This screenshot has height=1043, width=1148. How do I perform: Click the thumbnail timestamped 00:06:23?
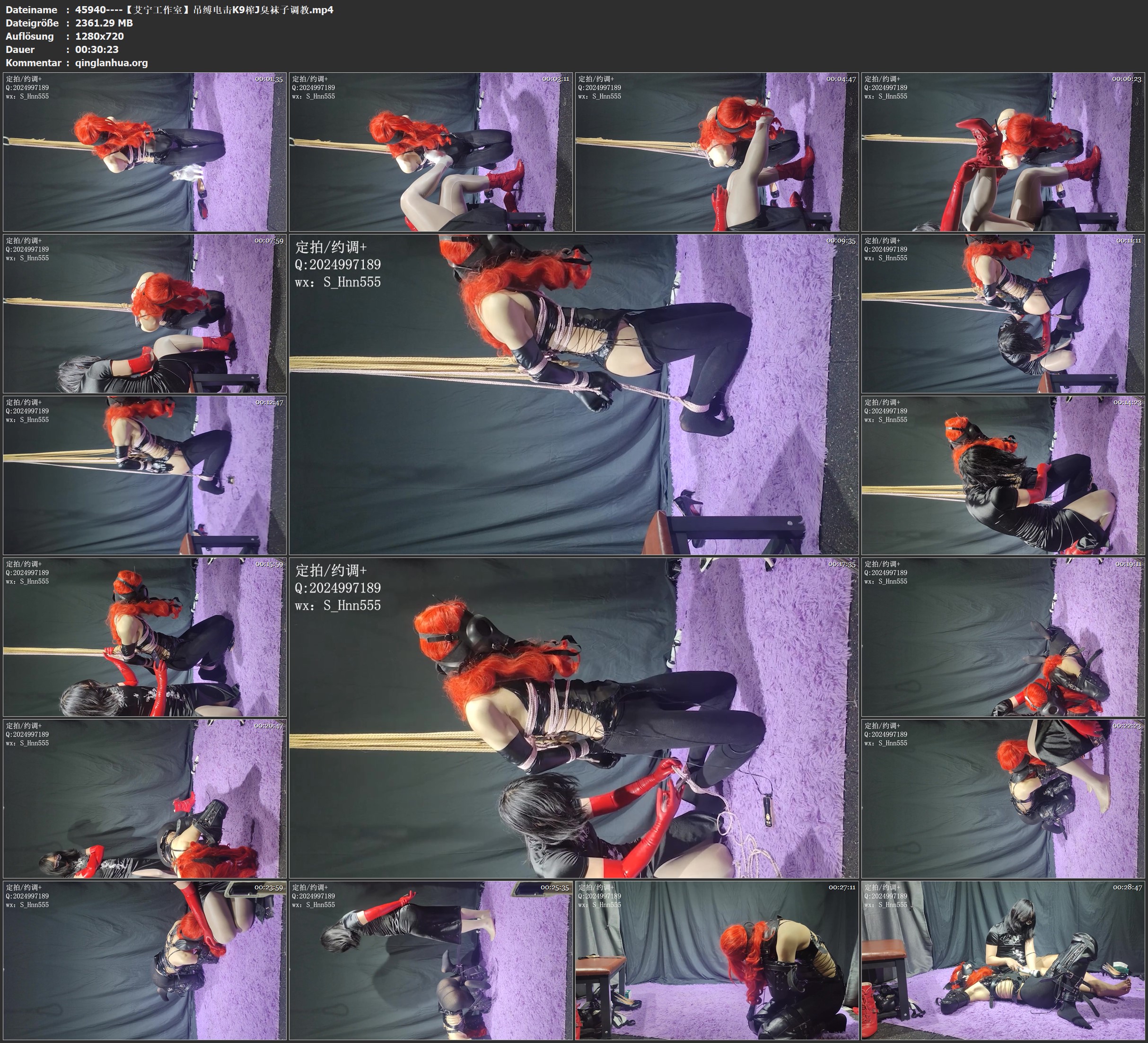click(x=1003, y=151)
